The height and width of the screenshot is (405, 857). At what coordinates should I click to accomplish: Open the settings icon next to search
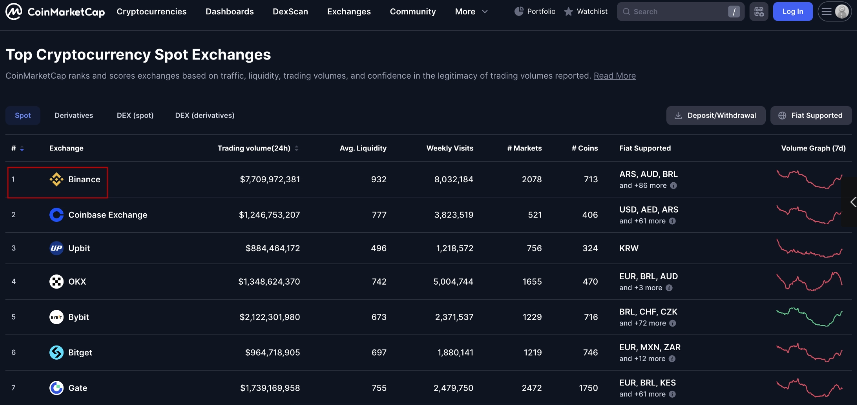759,11
